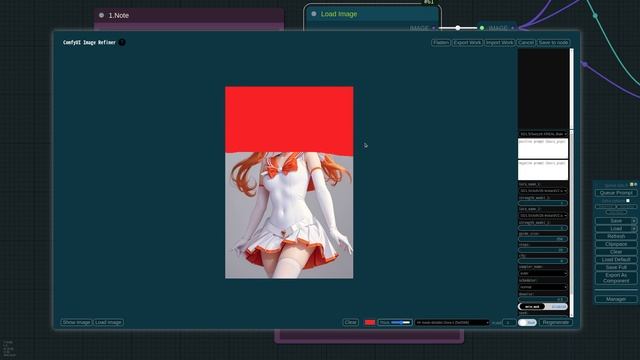640x360 pixels.
Task: Click Clear in the ComfyUI side menu
Action: [x=616, y=252]
